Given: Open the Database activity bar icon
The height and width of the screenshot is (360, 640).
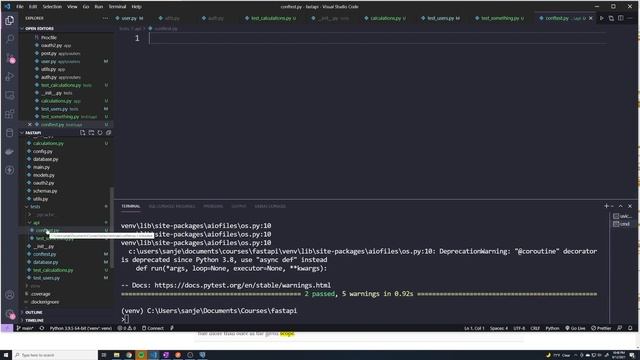Looking at the screenshot, I should (9, 133).
